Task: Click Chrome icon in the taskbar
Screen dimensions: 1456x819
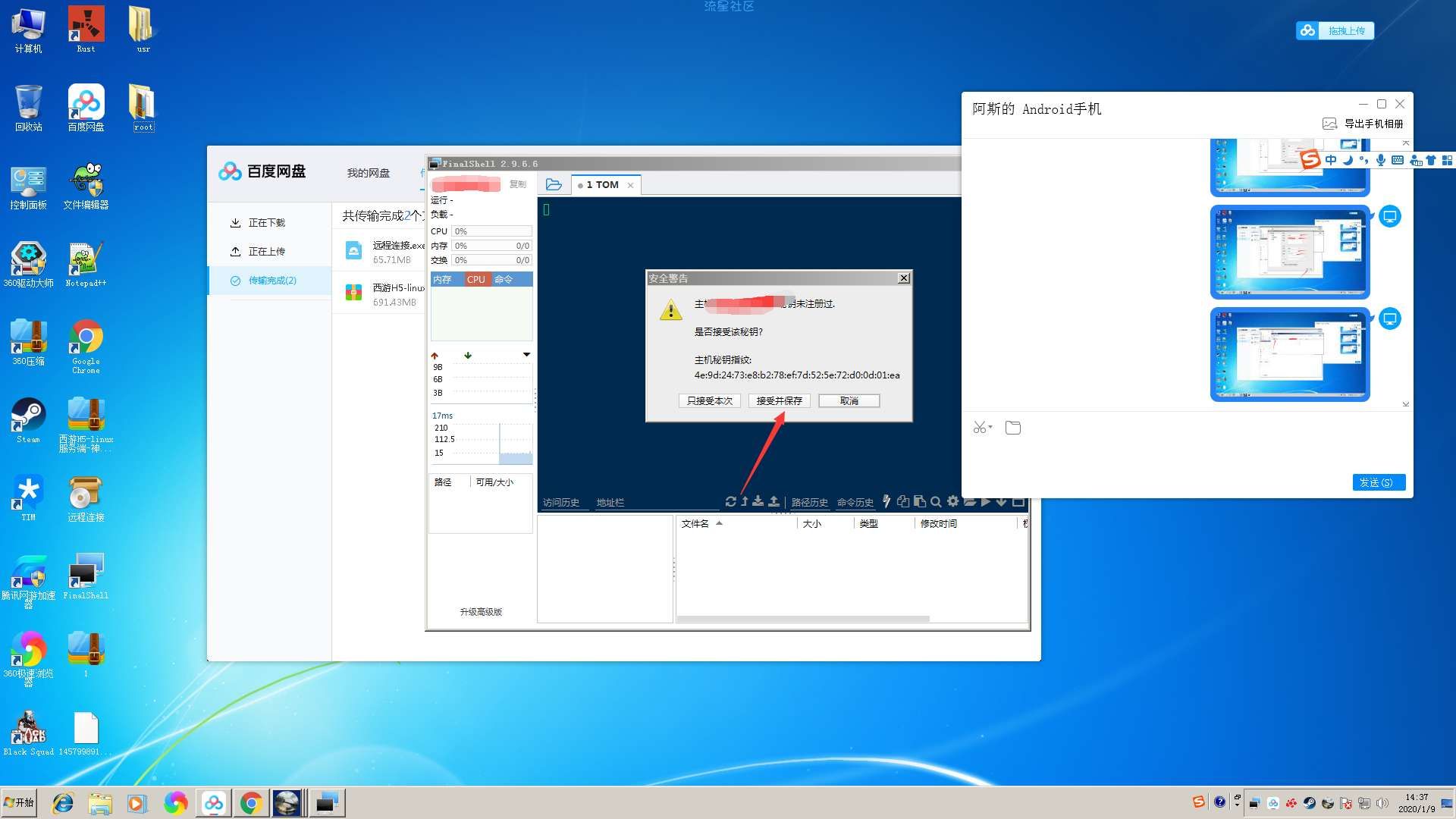Action: point(251,803)
